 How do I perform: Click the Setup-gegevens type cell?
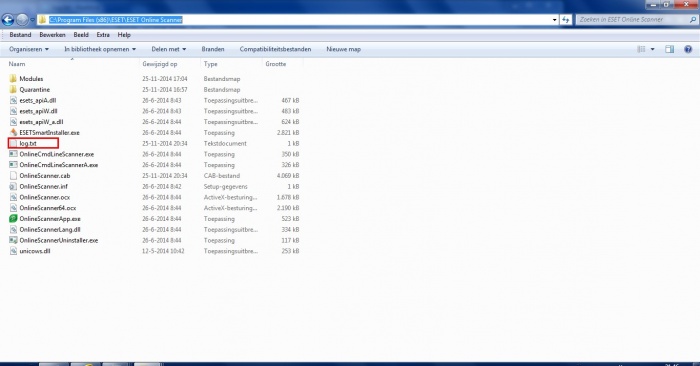[x=225, y=187]
